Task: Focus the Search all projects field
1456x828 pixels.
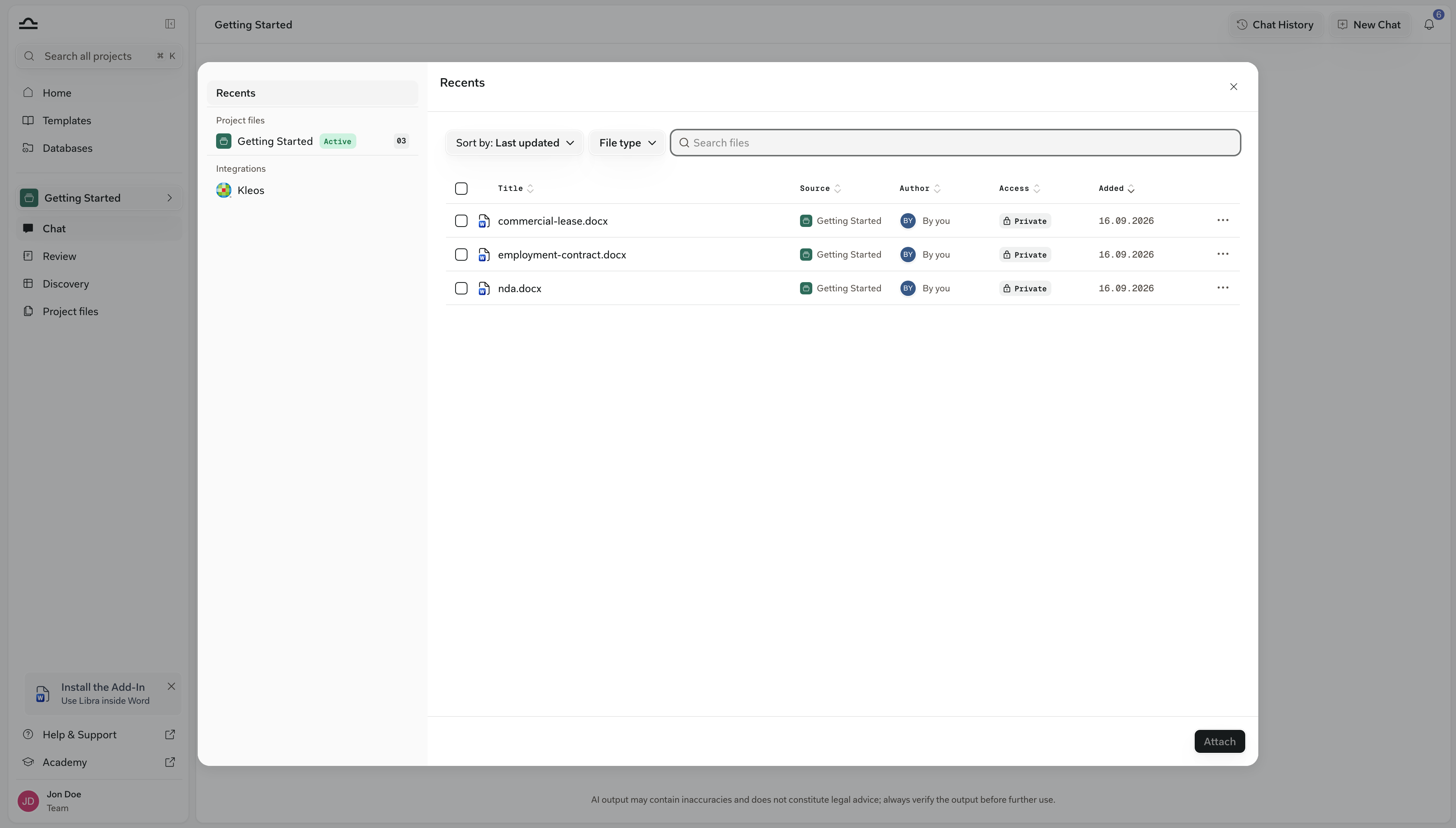Action: point(100,56)
